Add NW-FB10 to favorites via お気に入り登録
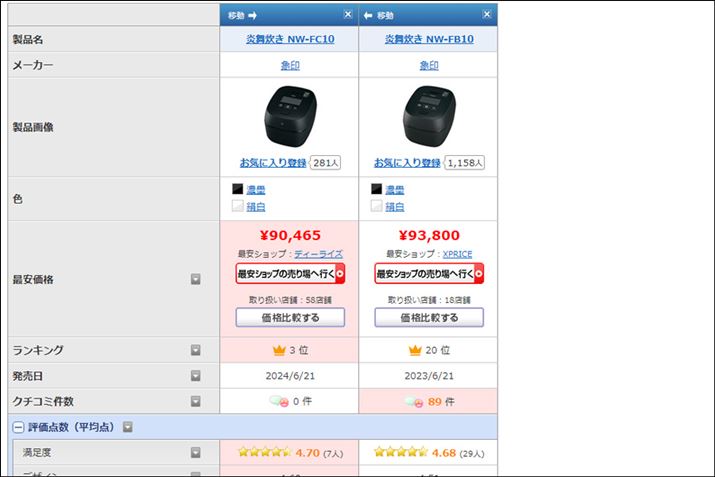Viewport: 715px width, 477px height. coord(407,163)
